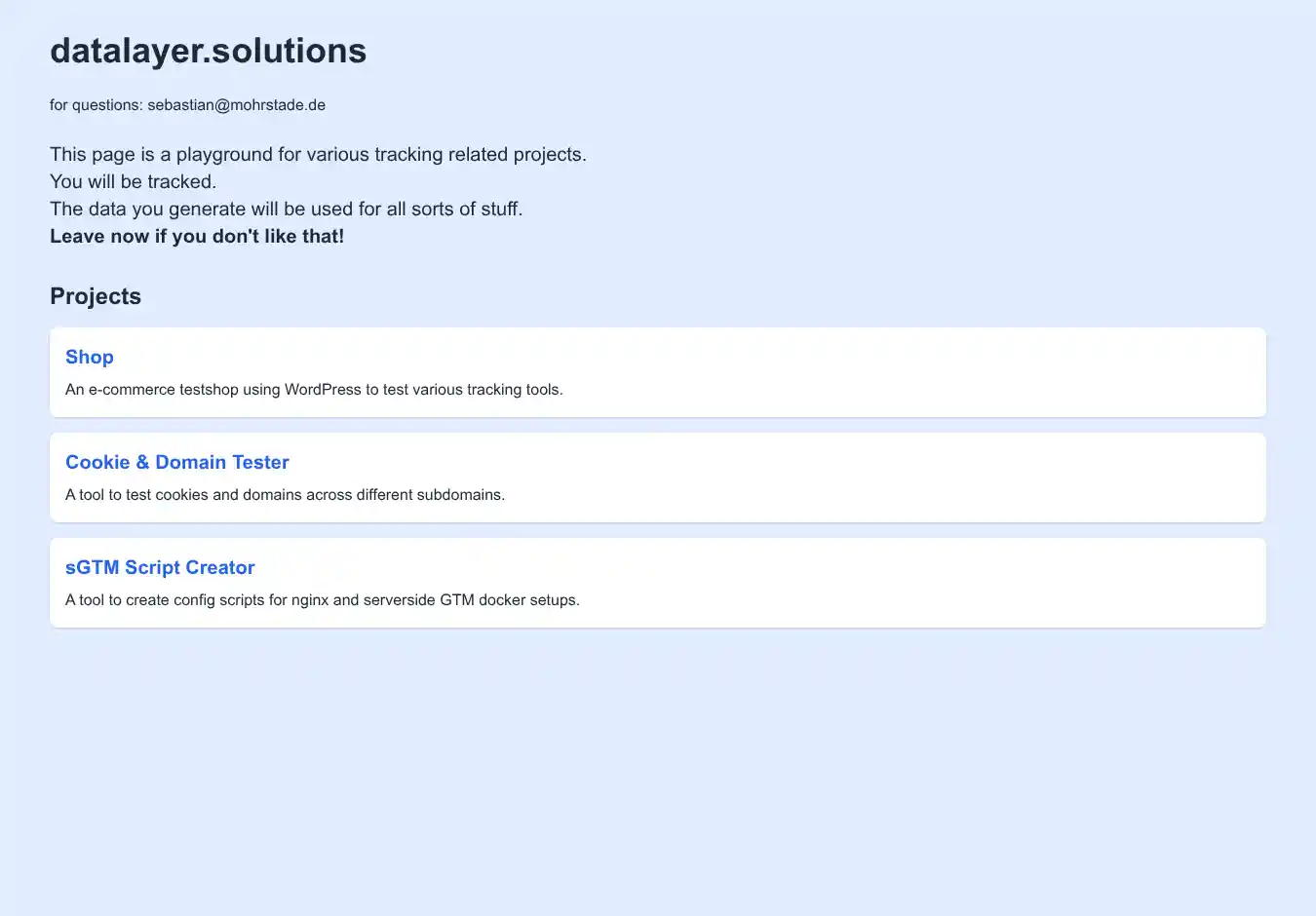Click the word 'WordPress' in the Shop description

(323, 390)
